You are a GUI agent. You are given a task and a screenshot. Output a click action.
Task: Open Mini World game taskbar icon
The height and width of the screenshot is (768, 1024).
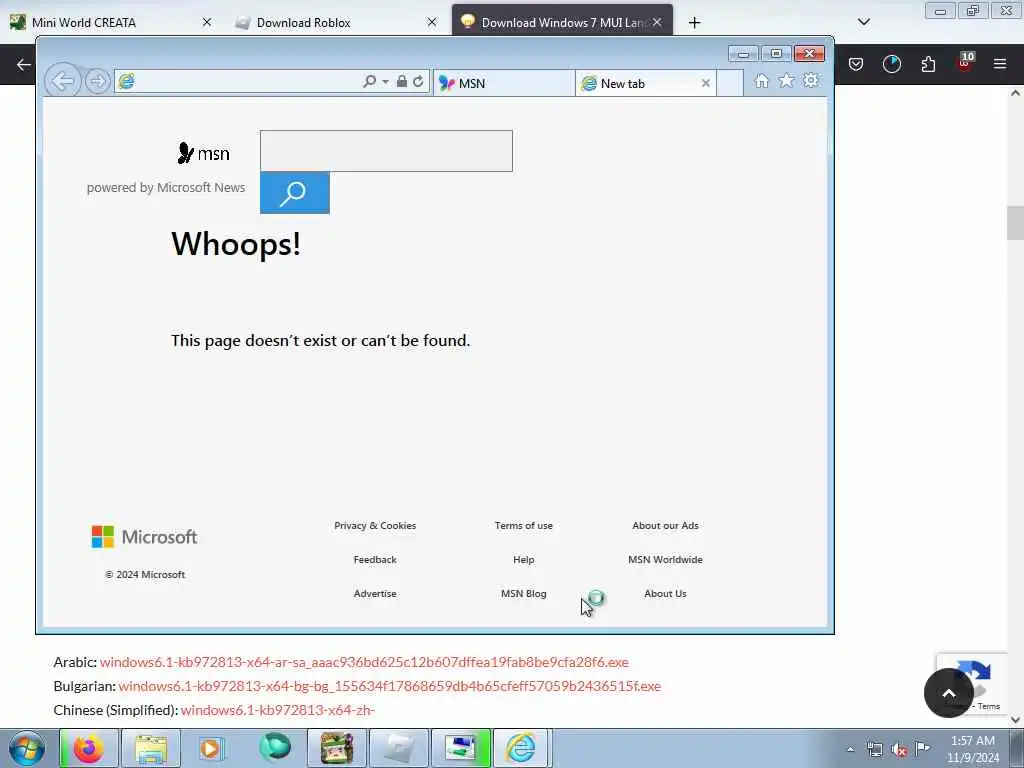336,748
